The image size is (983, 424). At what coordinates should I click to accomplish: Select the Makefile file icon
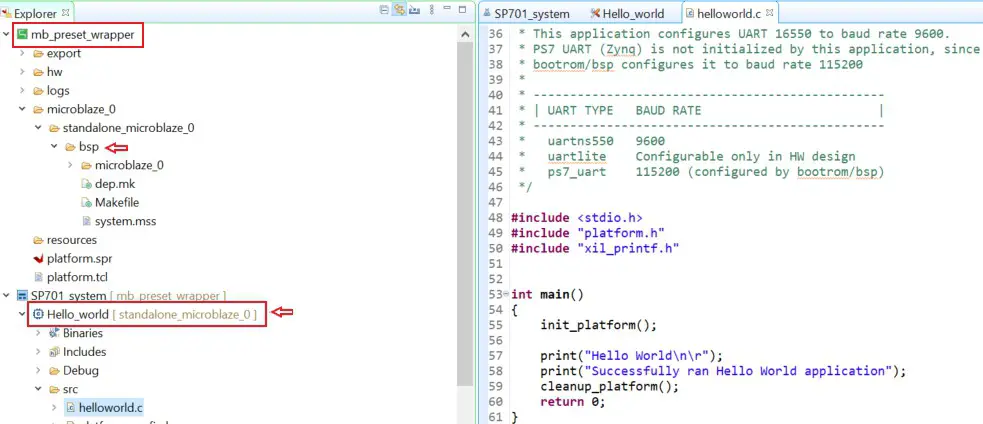click(x=87, y=203)
